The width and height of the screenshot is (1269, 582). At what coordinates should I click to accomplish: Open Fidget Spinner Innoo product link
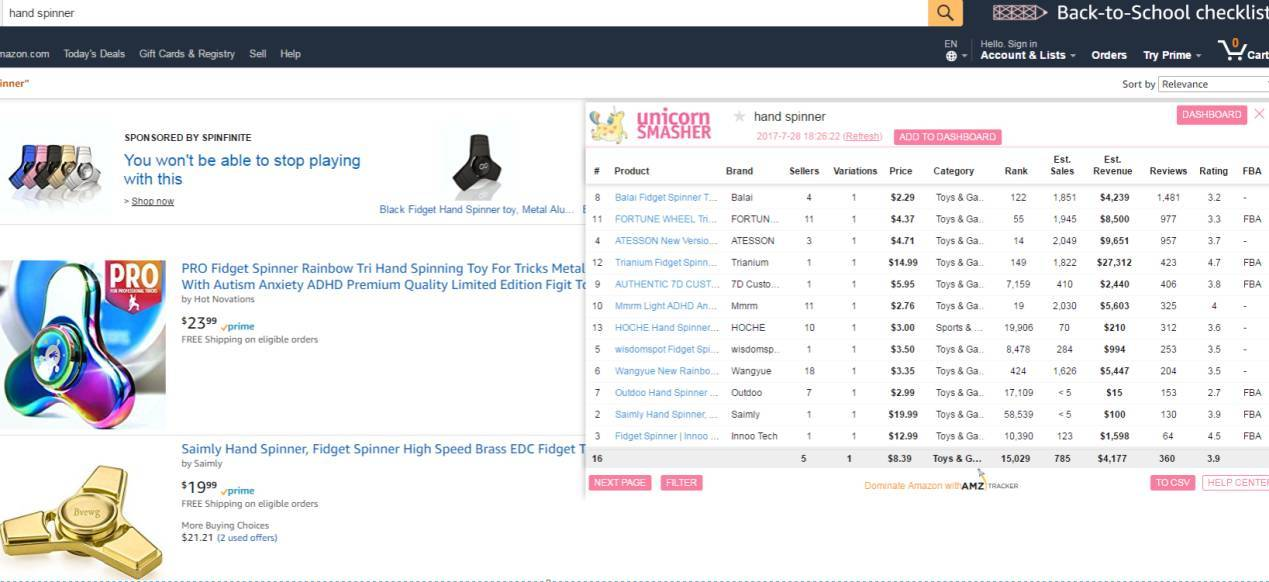[666, 436]
